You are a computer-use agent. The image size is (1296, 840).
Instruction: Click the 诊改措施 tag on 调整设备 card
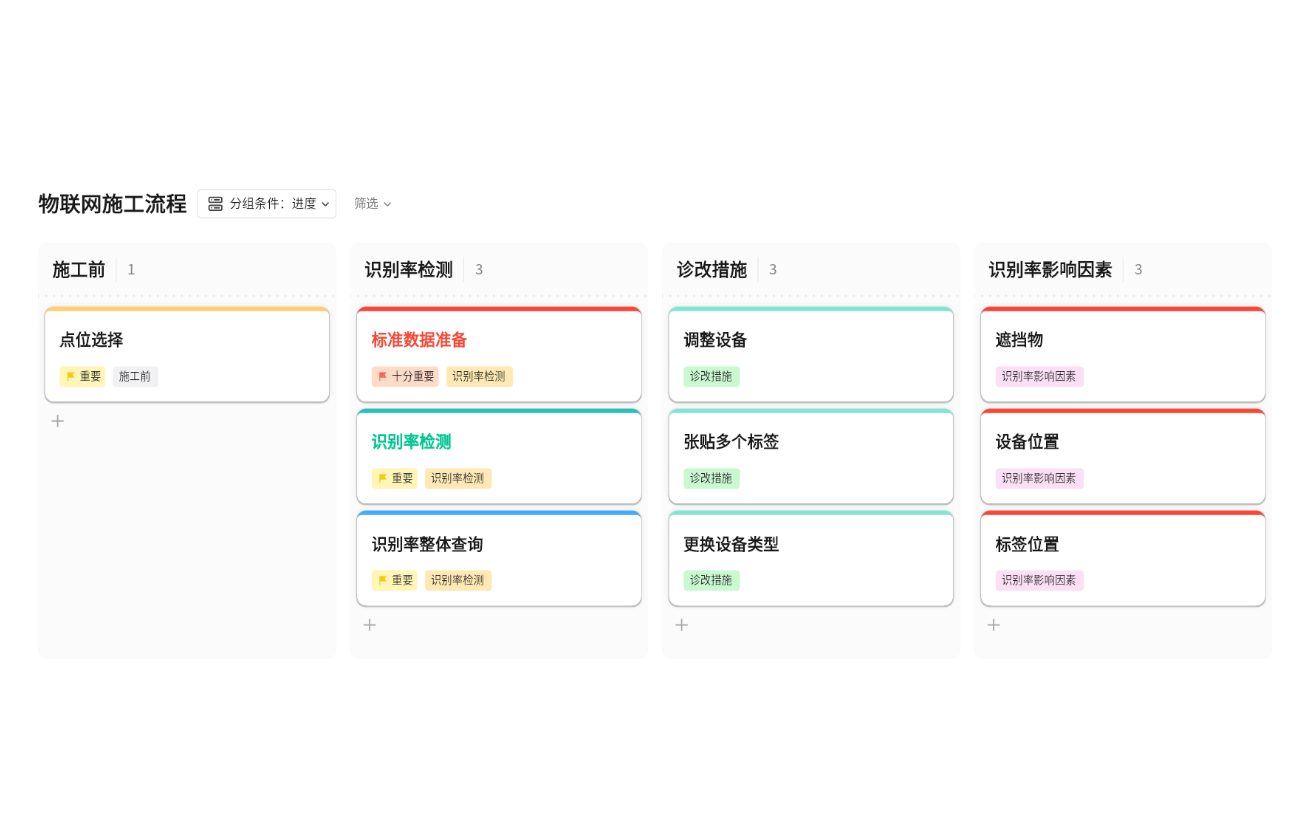click(x=711, y=377)
